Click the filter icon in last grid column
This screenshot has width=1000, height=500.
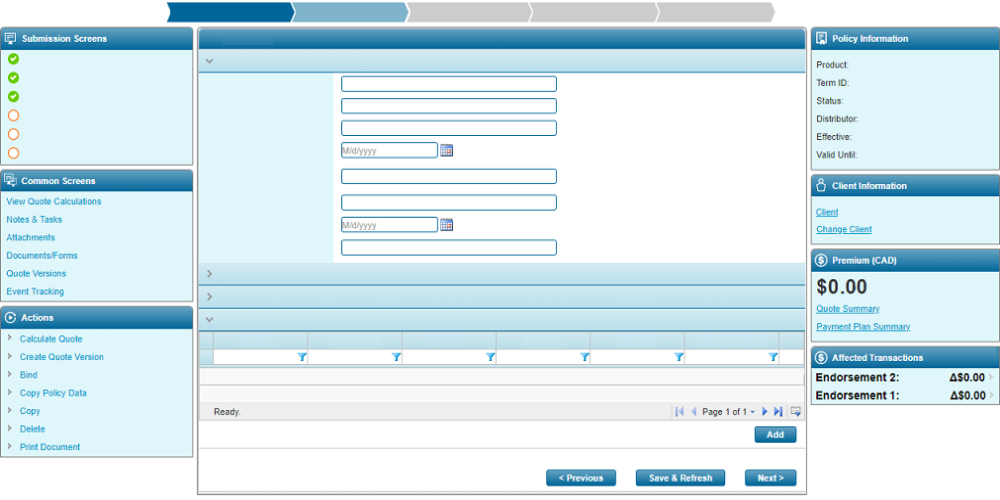click(773, 357)
